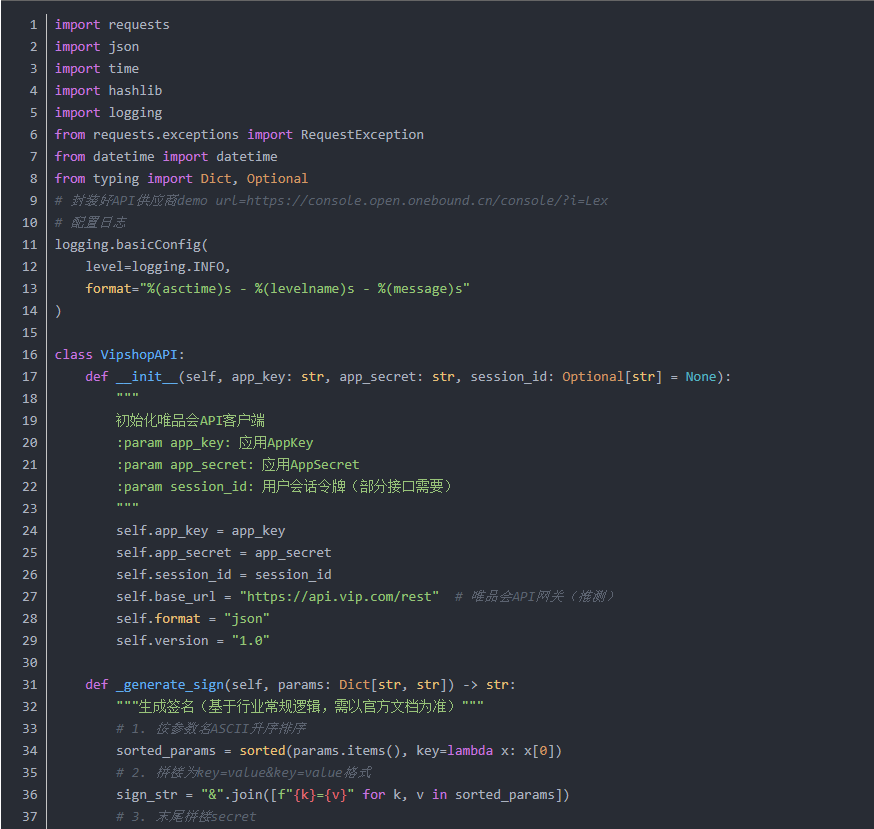Click Optional in the typing import line
The image size is (874, 829).
277,178
